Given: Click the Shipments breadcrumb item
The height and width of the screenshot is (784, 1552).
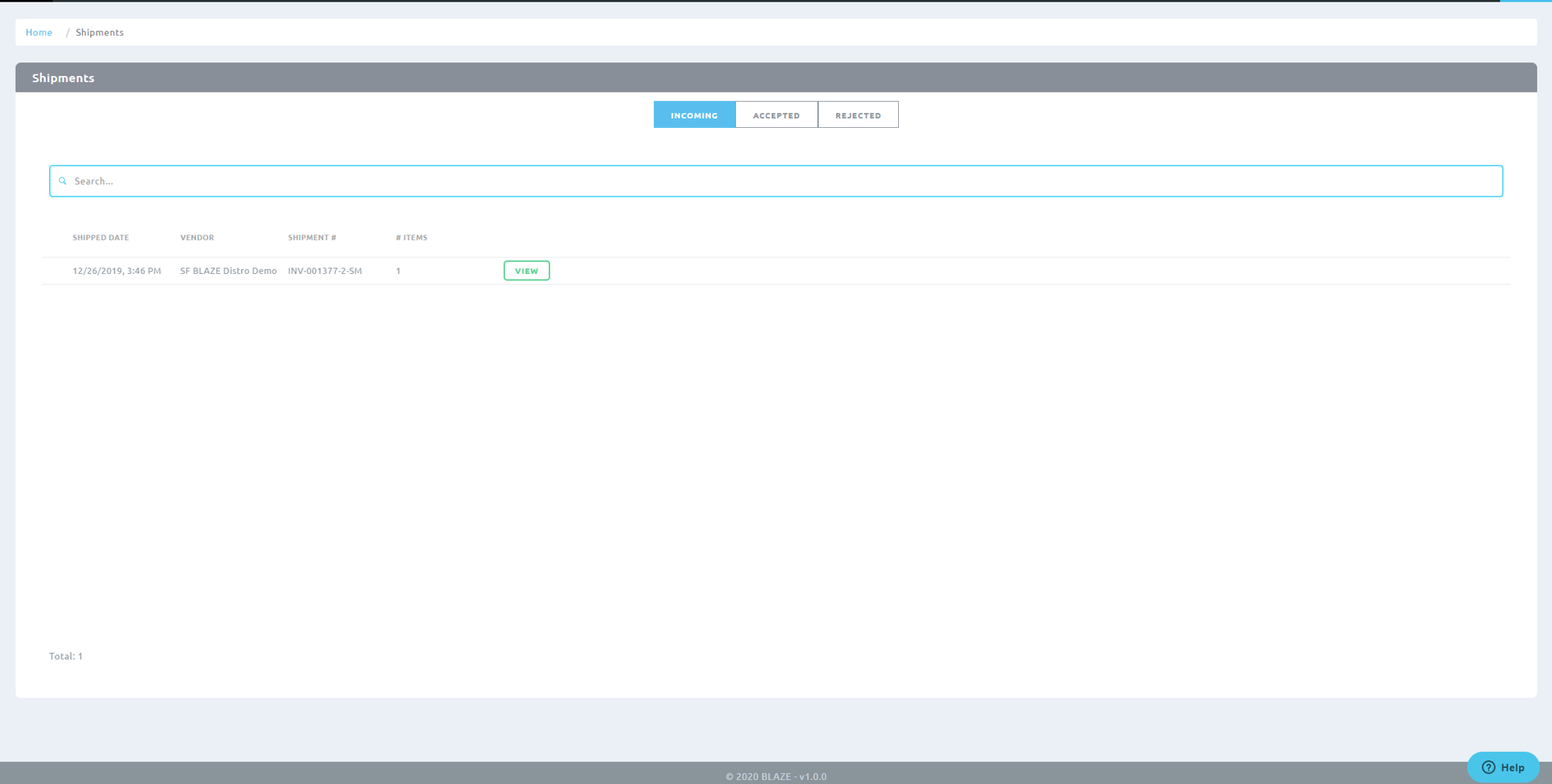Looking at the screenshot, I should 100,32.
